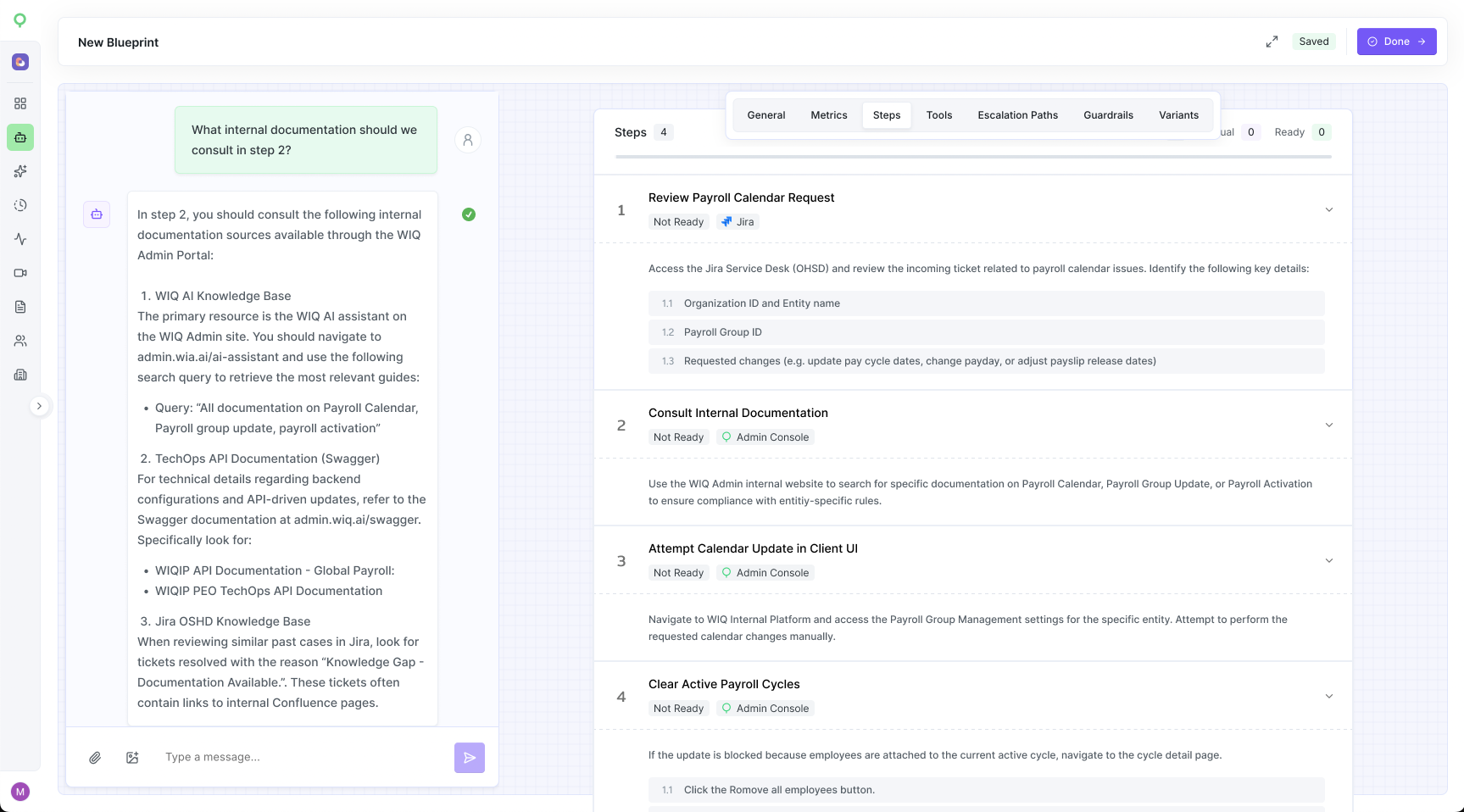1464x812 pixels.
Task: Open the dashboard grid icon in sidebar
Action: click(x=20, y=103)
